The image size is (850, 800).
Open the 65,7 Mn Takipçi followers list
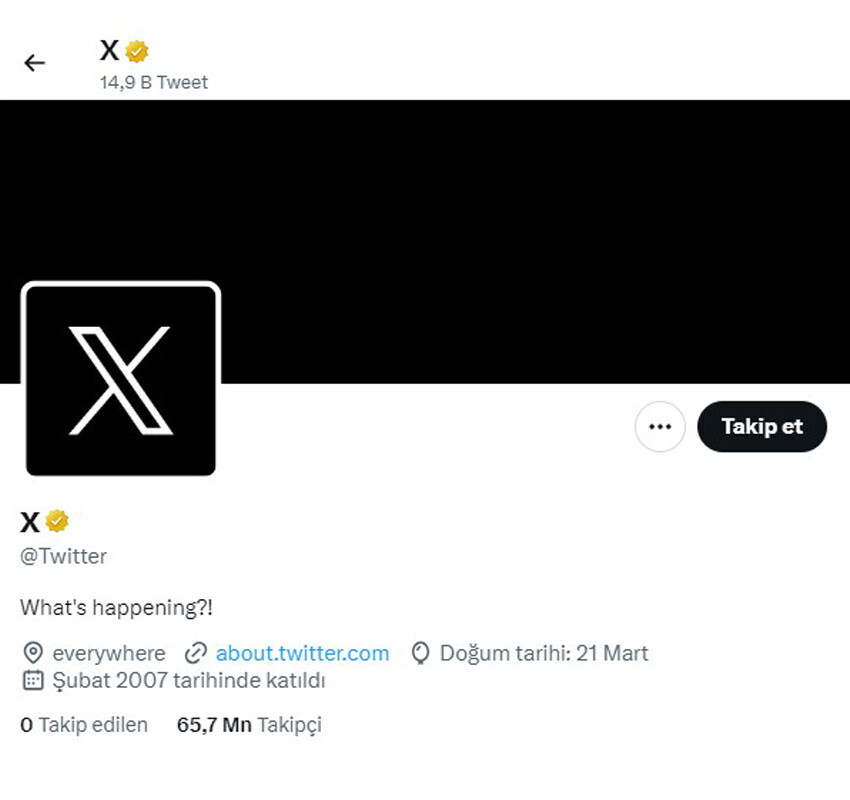tap(249, 725)
